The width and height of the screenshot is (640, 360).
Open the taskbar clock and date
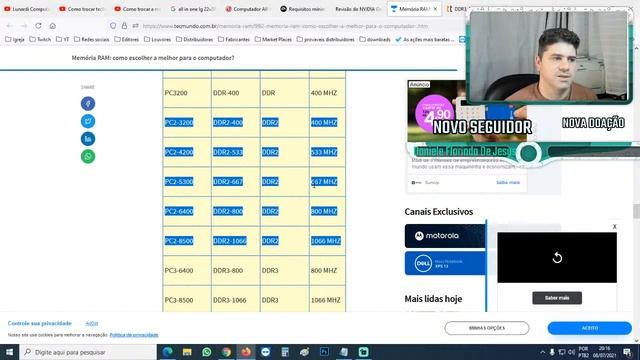coord(604,352)
